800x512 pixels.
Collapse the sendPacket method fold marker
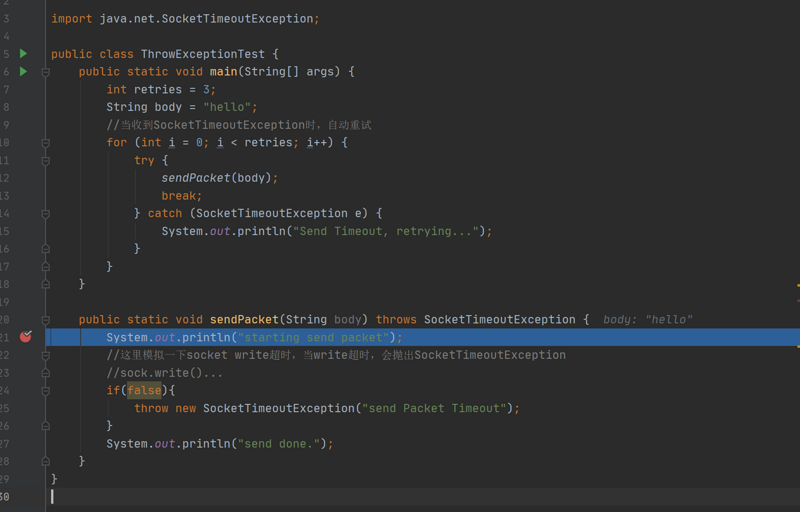[45, 320]
